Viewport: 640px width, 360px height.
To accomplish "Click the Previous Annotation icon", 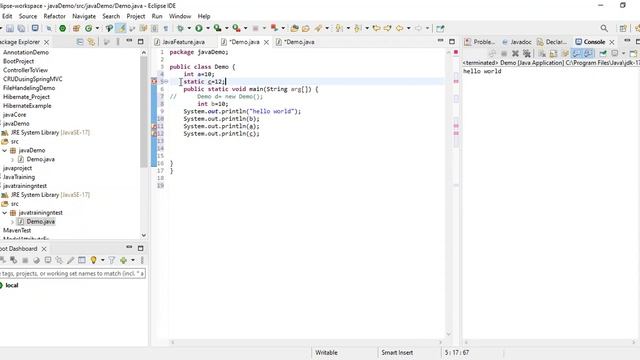I will pyautogui.click(x=358, y=28).
